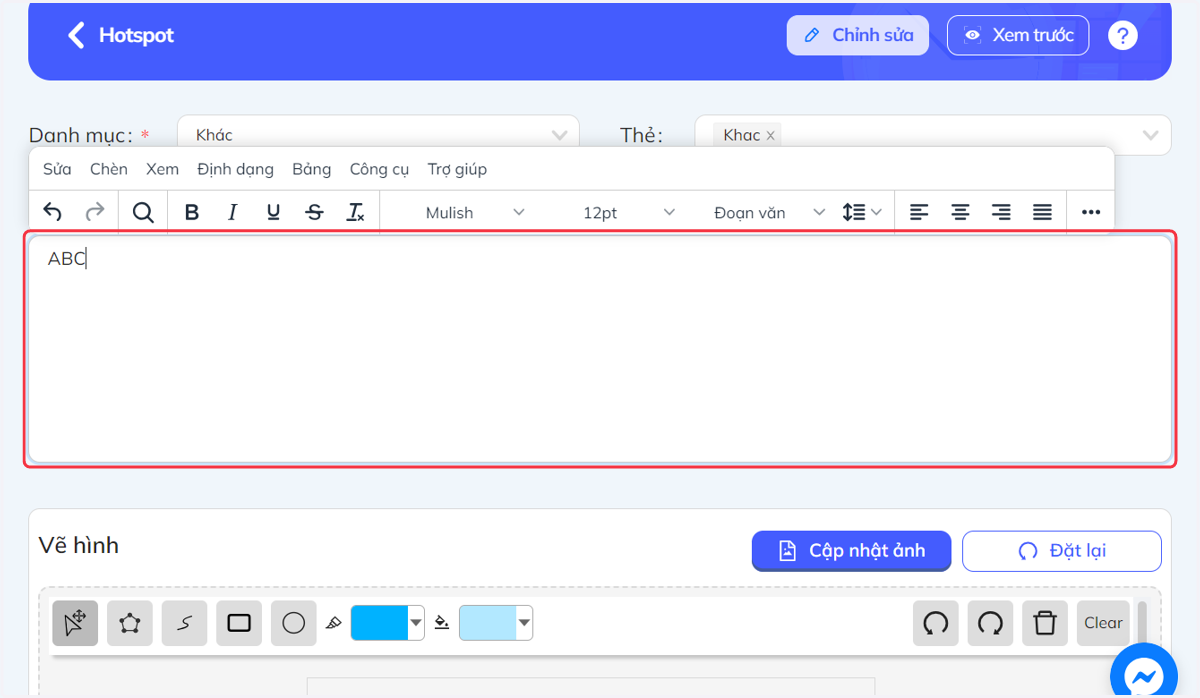Center align text
Image resolution: width=1200 pixels, height=698 pixels.
point(960,212)
